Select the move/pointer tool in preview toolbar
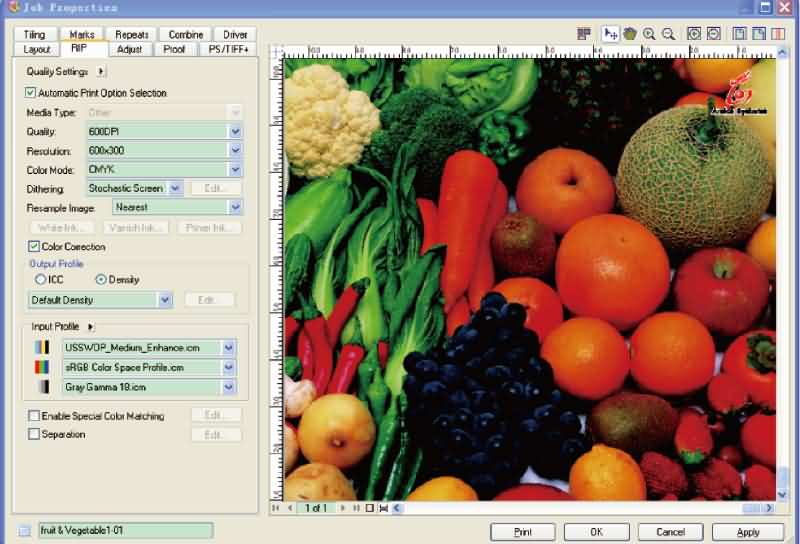 point(610,34)
